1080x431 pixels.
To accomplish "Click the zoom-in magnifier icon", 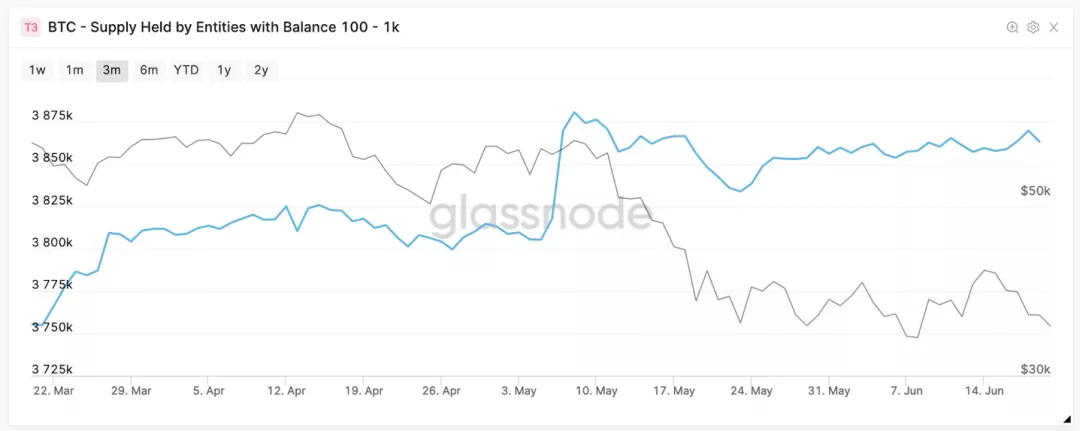I will (1013, 28).
